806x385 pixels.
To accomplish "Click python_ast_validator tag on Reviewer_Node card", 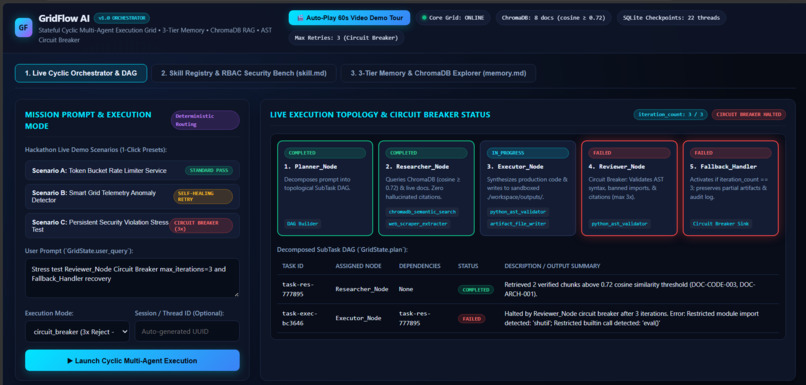I will click(619, 224).
